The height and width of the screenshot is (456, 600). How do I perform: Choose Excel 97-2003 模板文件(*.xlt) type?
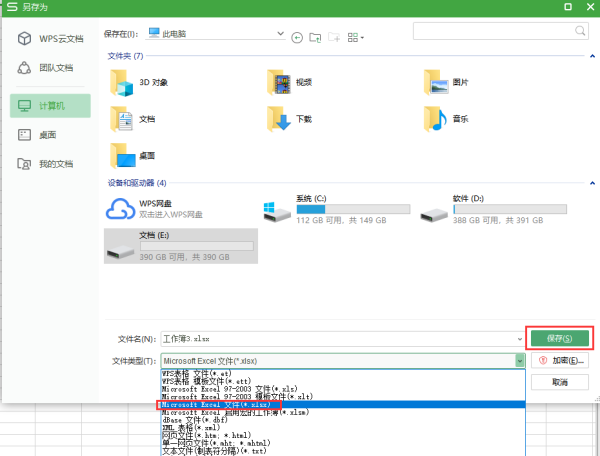coord(343,397)
